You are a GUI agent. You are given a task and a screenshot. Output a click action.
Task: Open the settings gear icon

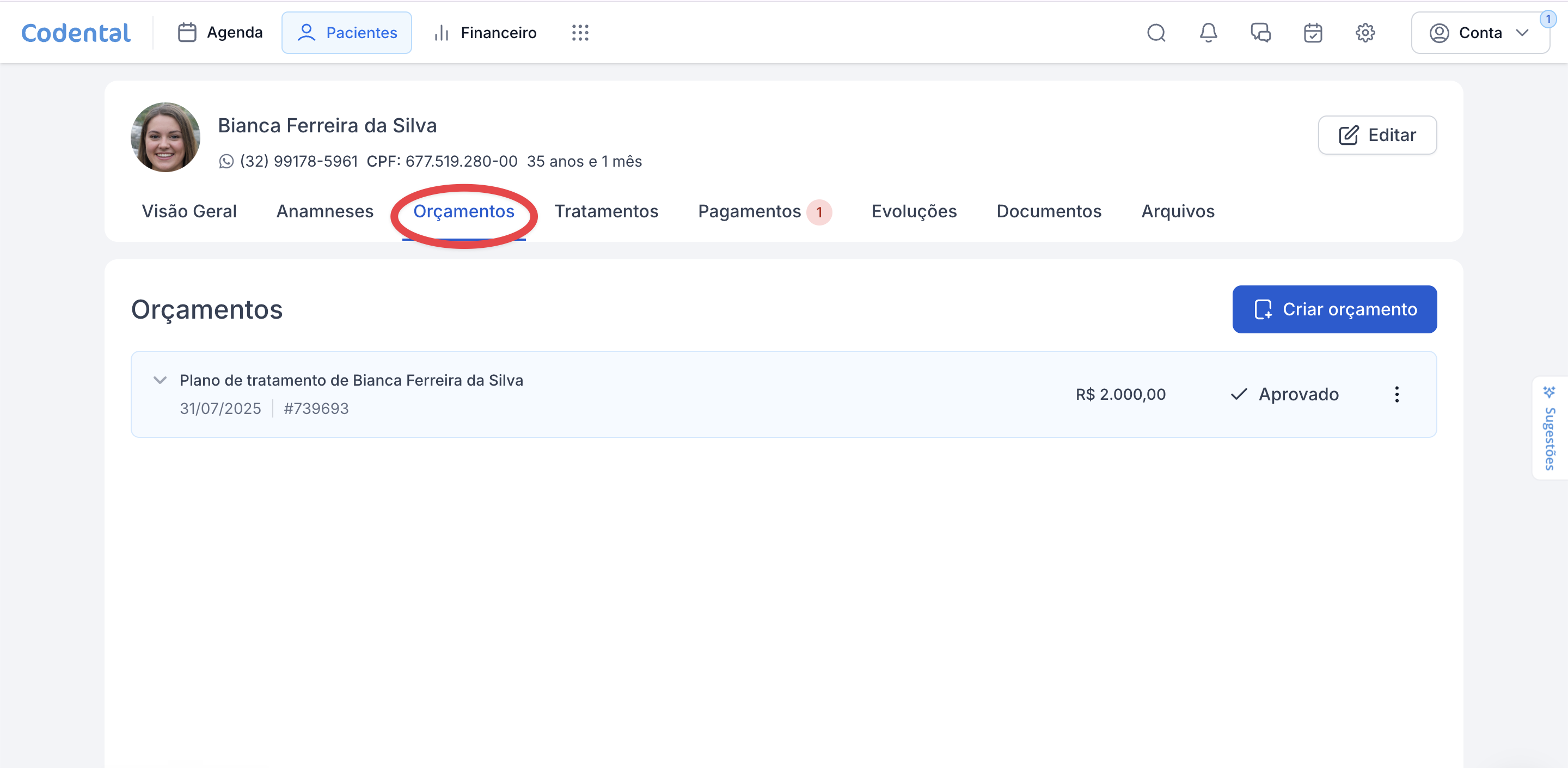point(1365,33)
